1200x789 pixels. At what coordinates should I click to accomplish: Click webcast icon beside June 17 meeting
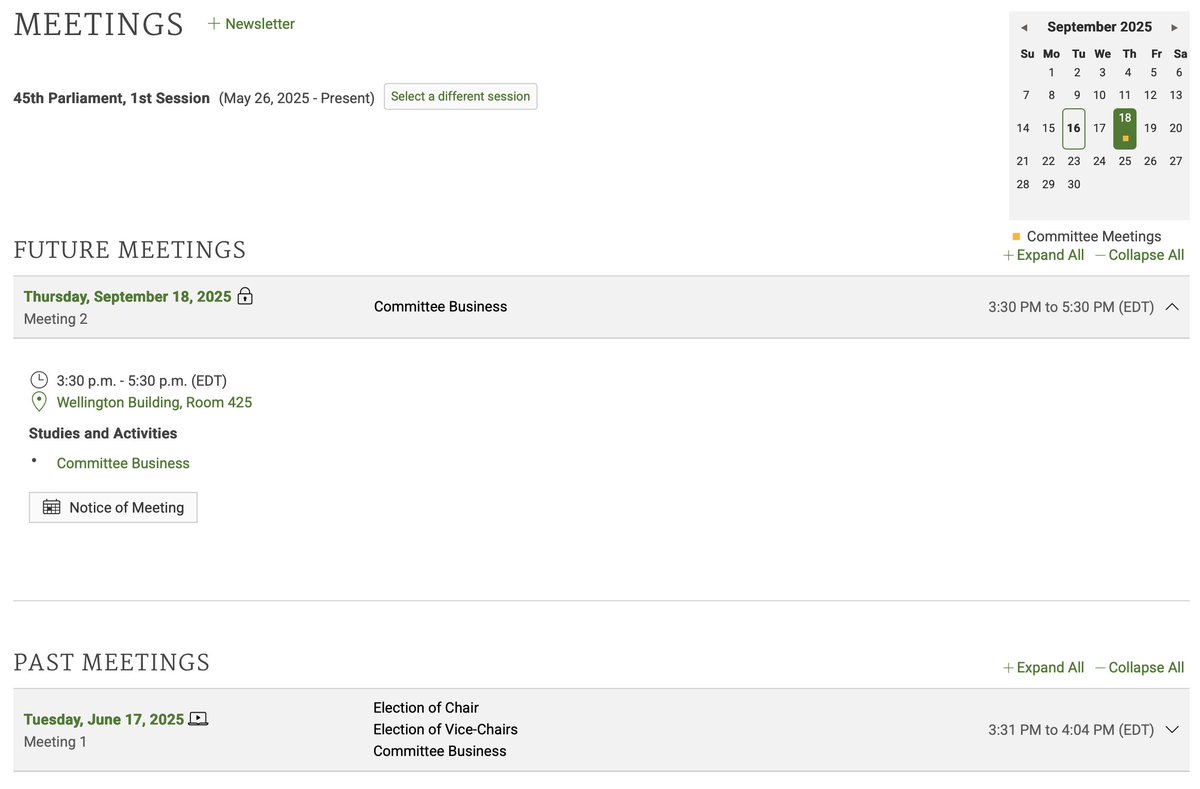pos(198,719)
